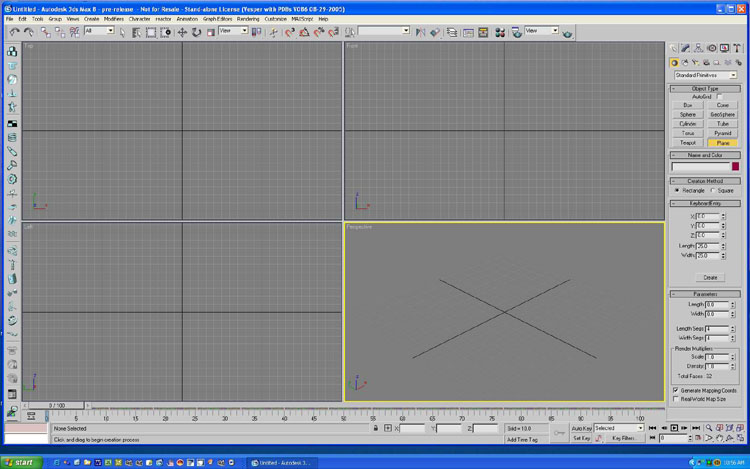Click the Undo arrow in the main toolbar
Screen dimensions: 750x469
15,32
